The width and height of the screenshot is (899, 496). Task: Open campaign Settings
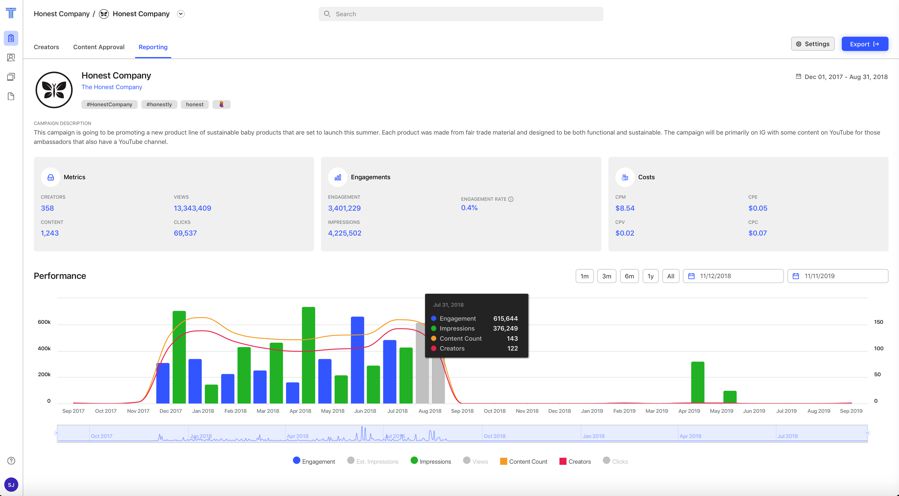(x=812, y=44)
